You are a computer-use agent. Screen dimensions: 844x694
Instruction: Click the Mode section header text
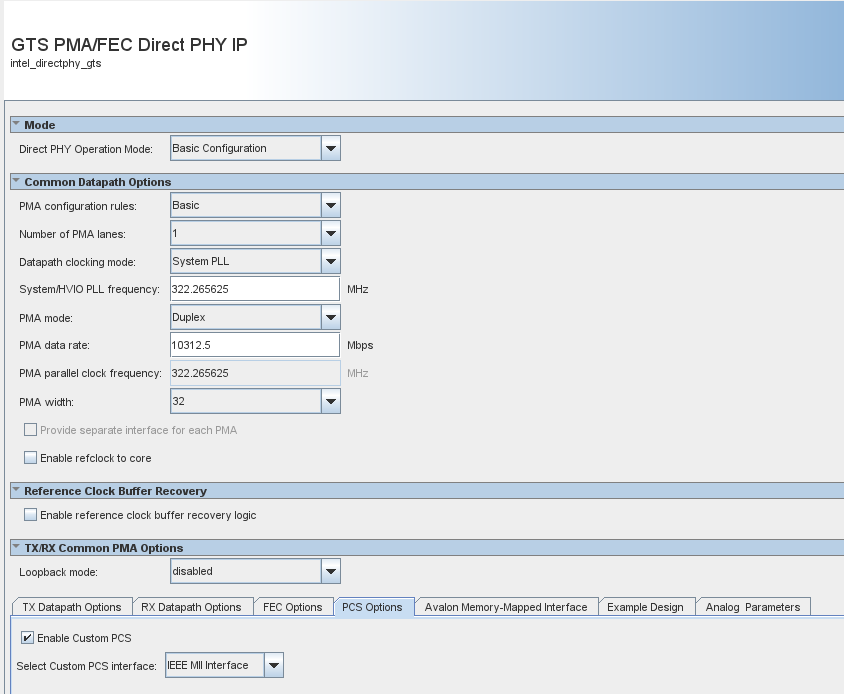click(x=39, y=125)
